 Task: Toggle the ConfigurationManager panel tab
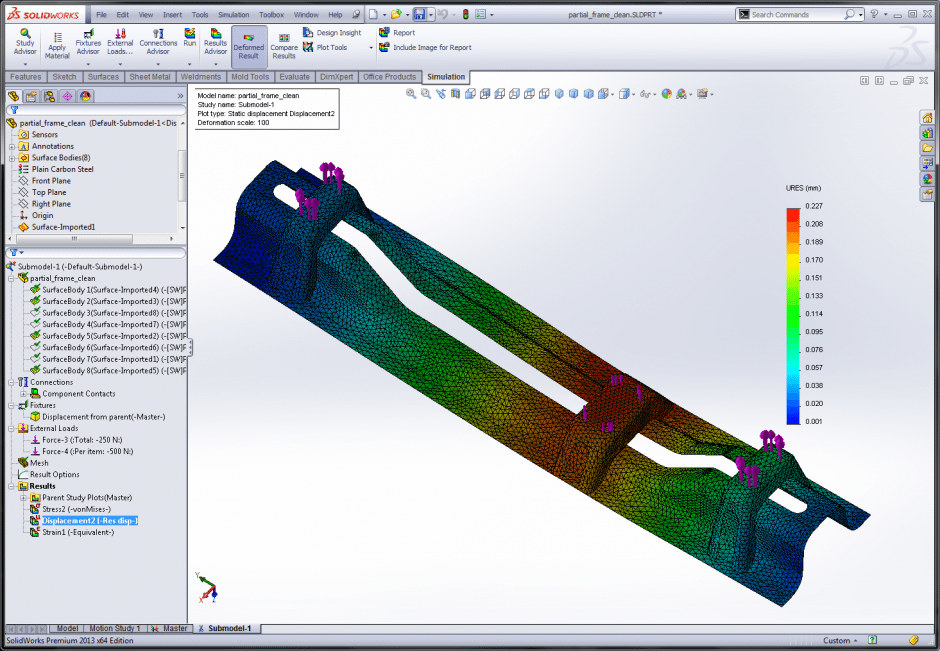click(50, 96)
